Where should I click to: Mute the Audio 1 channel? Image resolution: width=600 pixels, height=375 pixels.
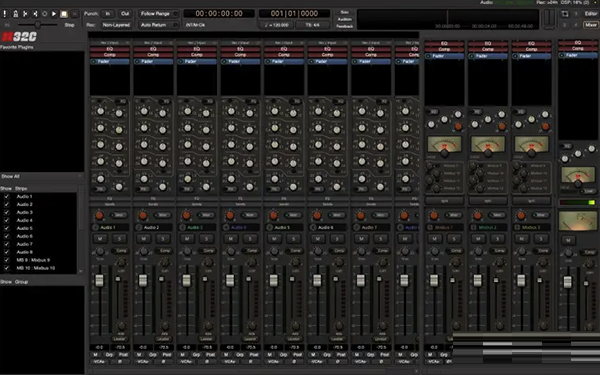100,239
